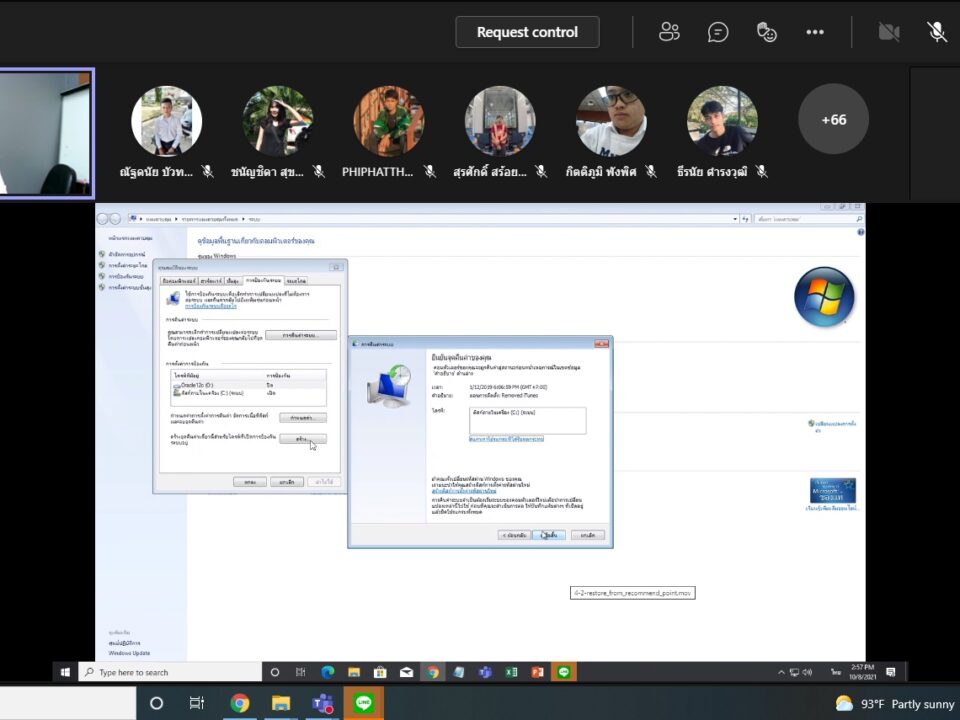The image size is (960, 720).
Task: Show the +66 additional participants
Action: [833, 119]
